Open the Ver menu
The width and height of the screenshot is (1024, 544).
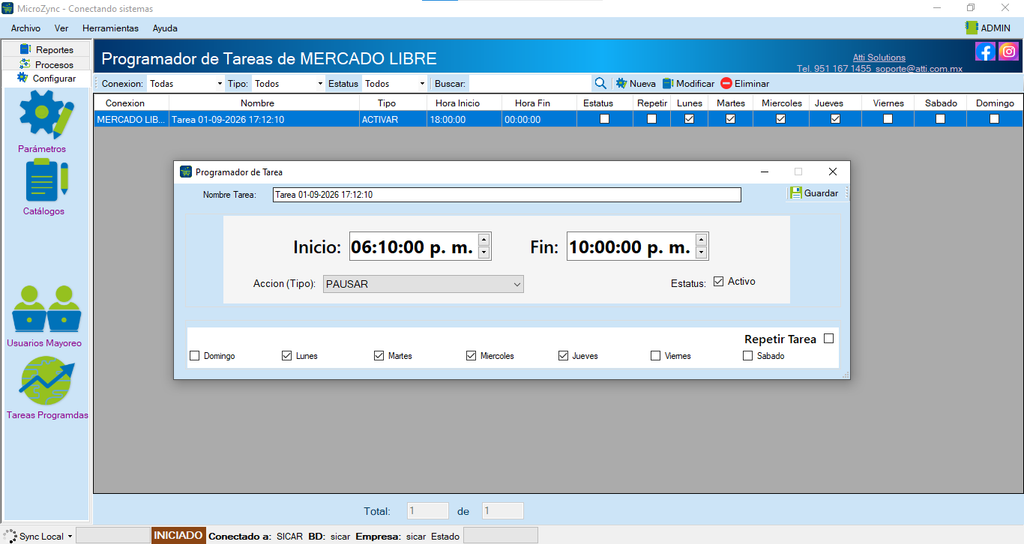(x=61, y=28)
